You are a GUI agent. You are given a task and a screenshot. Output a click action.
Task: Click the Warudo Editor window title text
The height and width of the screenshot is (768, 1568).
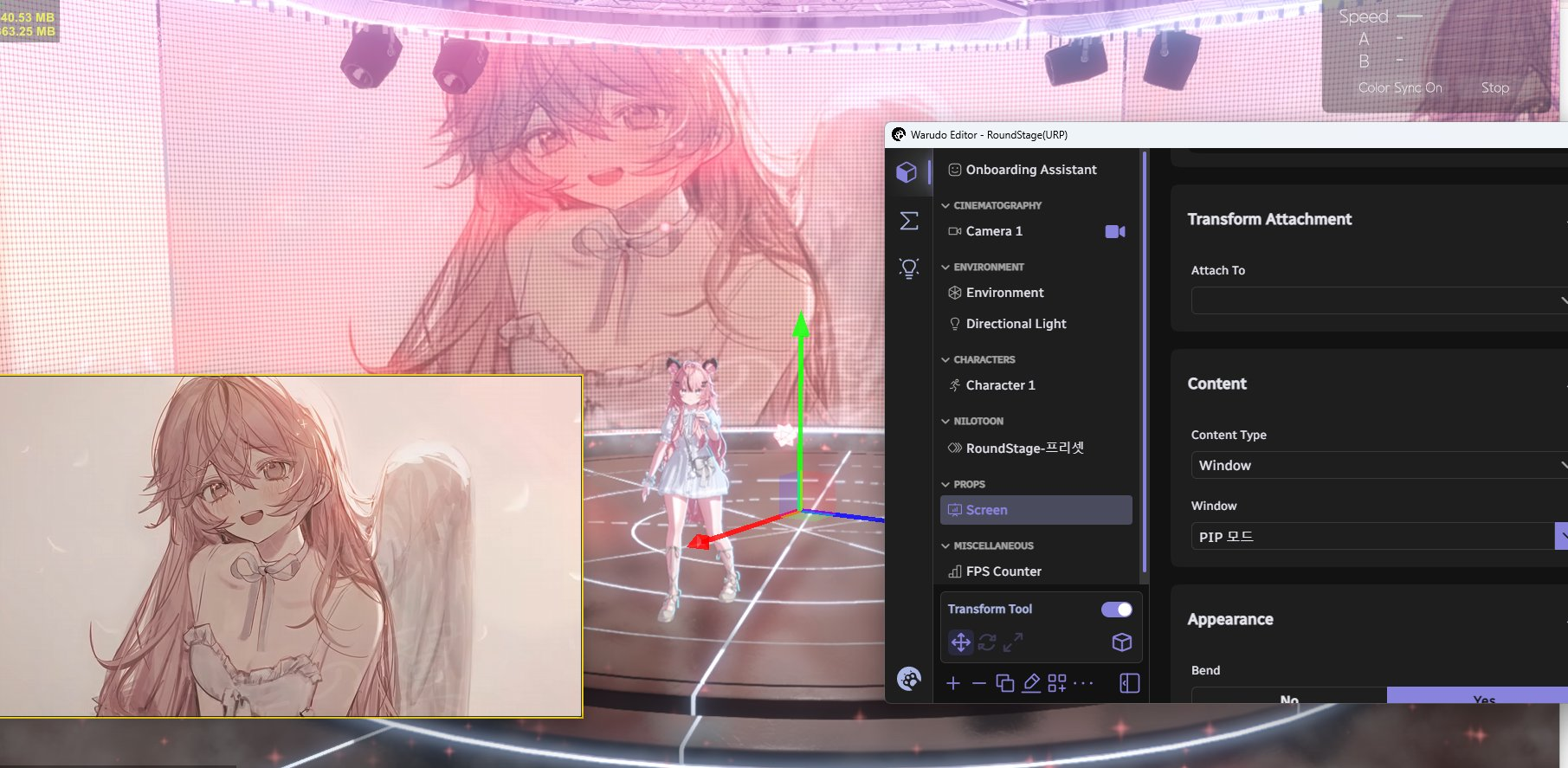[989, 135]
